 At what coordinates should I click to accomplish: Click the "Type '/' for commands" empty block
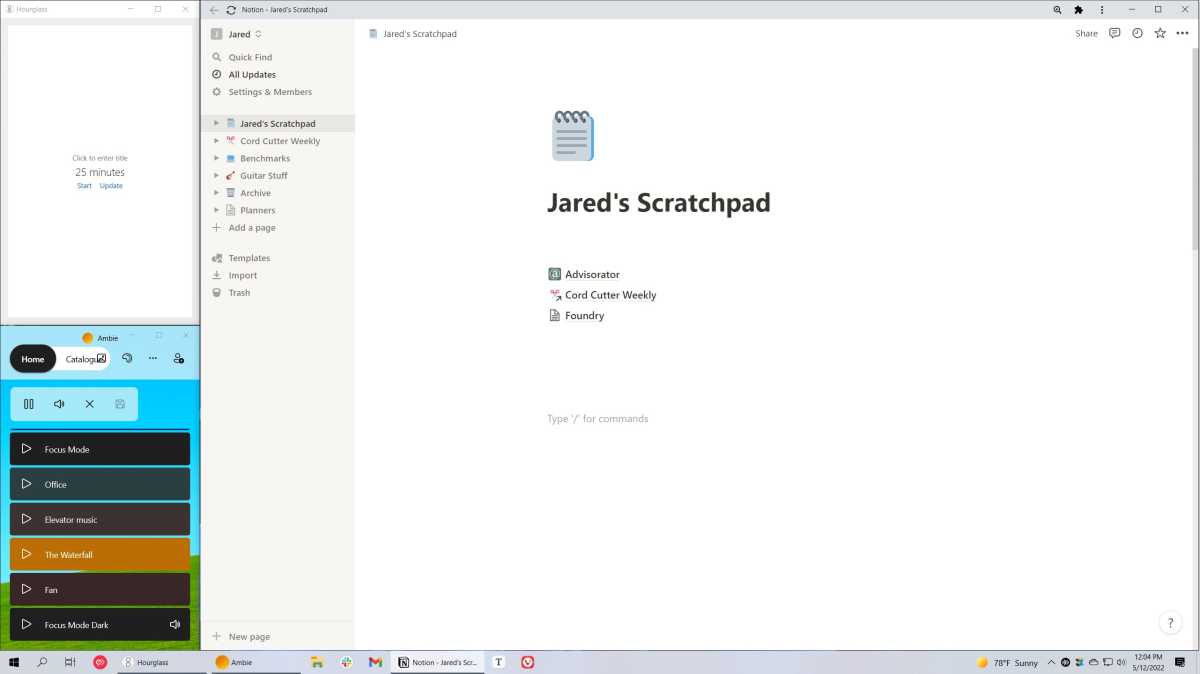click(x=597, y=418)
